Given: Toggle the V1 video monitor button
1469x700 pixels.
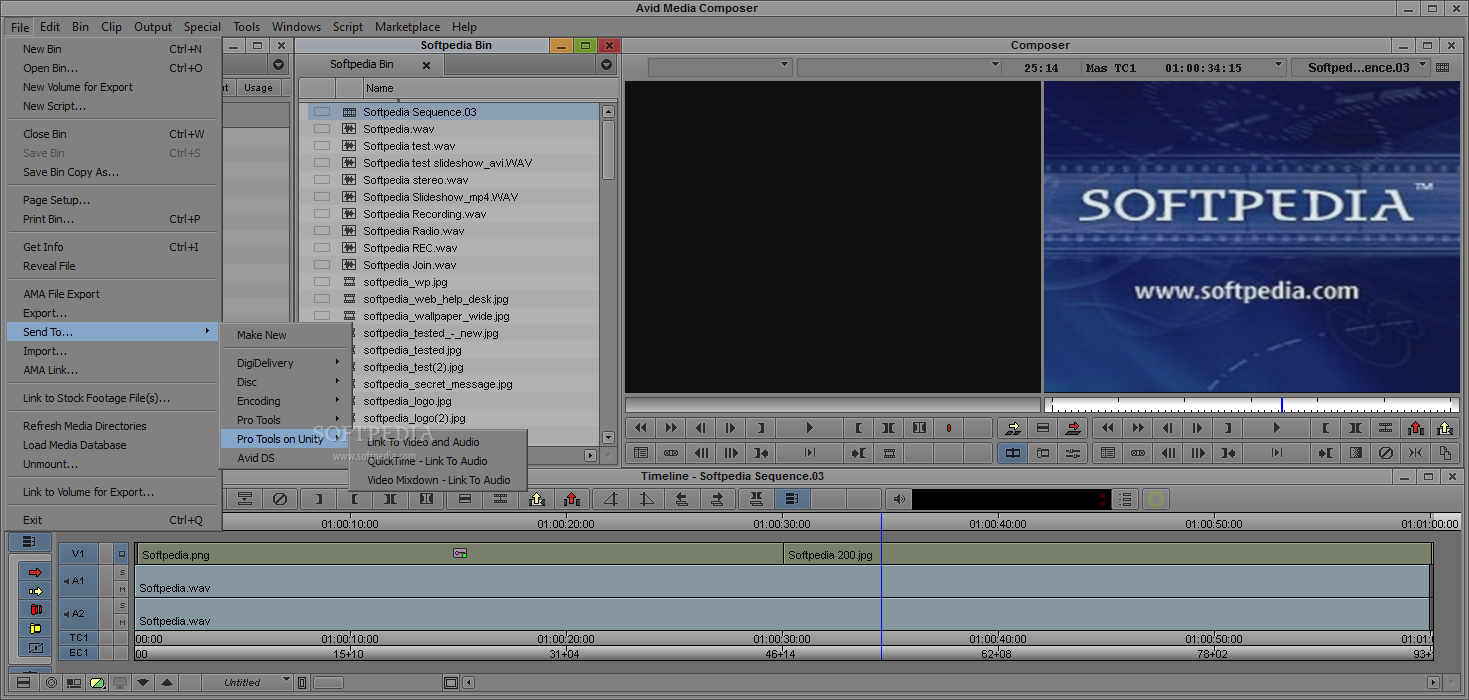Looking at the screenshot, I should [122, 554].
